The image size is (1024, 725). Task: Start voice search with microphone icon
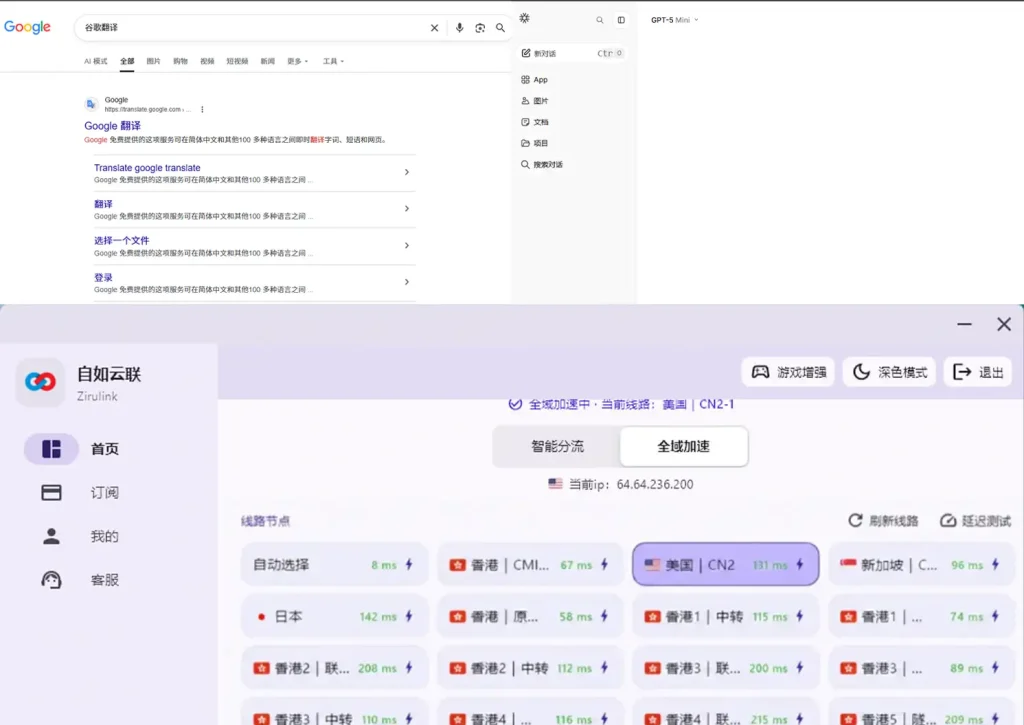pyautogui.click(x=460, y=27)
